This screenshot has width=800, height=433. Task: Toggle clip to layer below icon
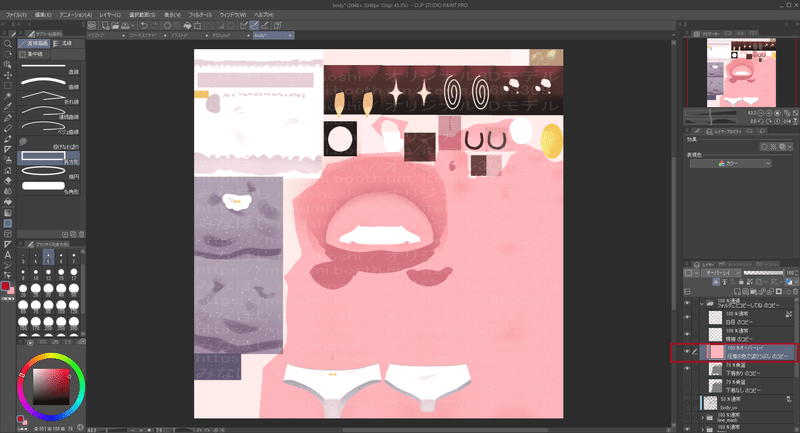[716, 282]
